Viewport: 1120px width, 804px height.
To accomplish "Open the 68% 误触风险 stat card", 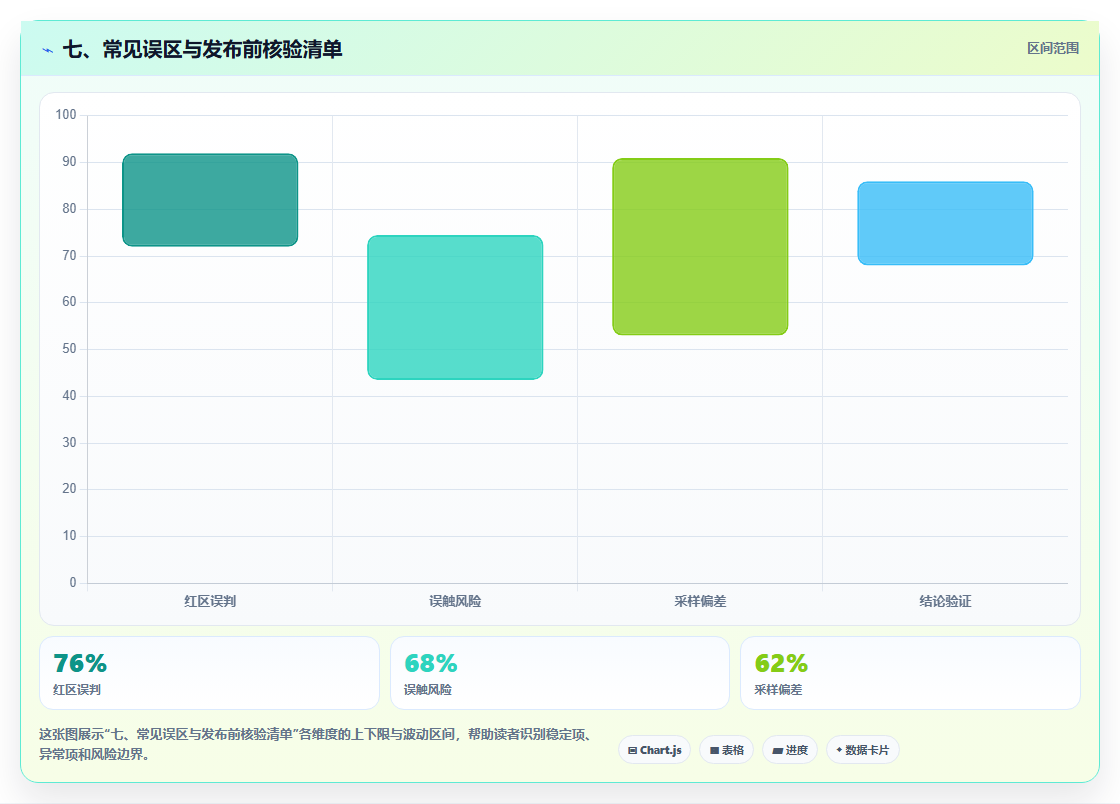I will pos(559,673).
